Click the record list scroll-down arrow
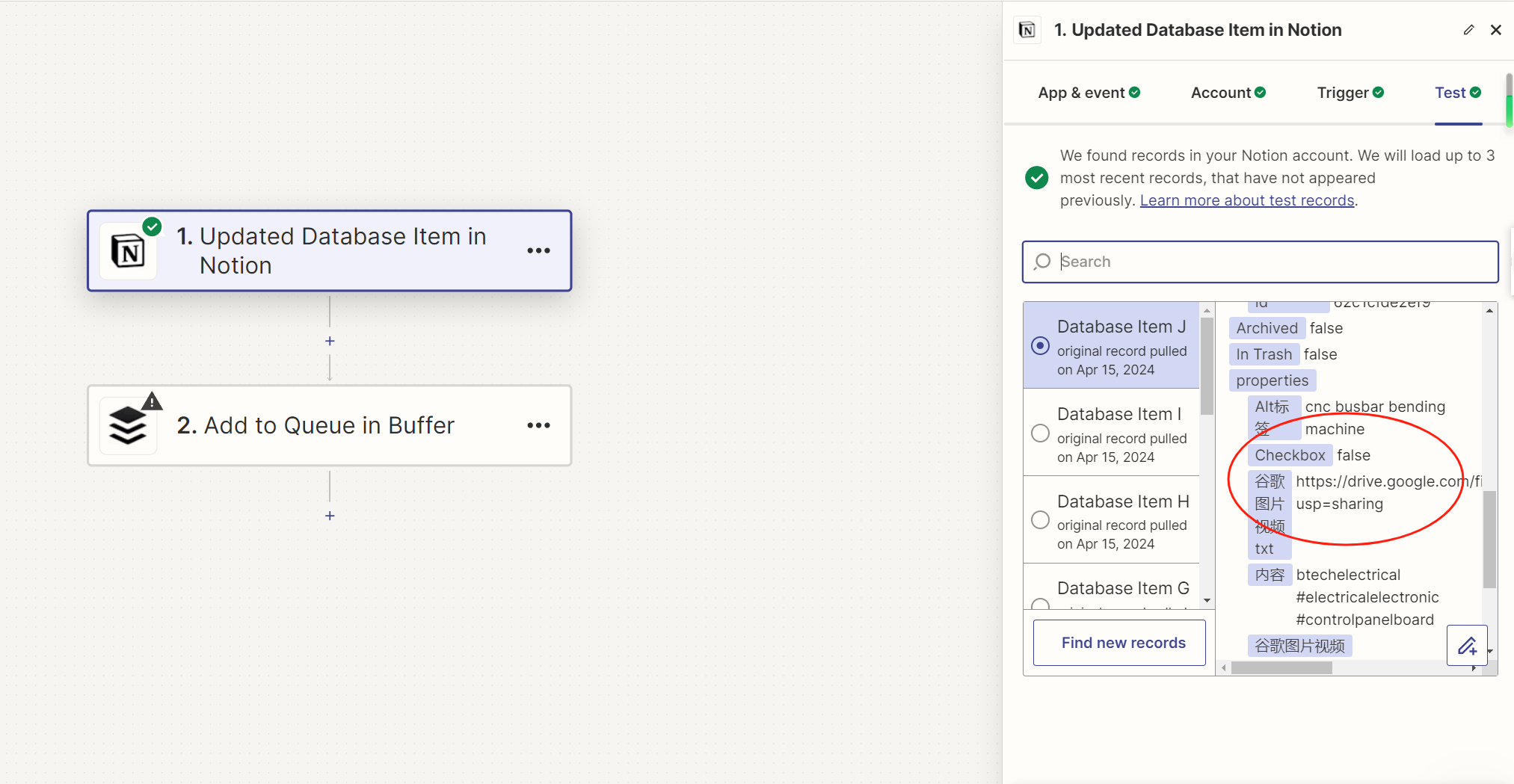1514x784 pixels. [1207, 601]
